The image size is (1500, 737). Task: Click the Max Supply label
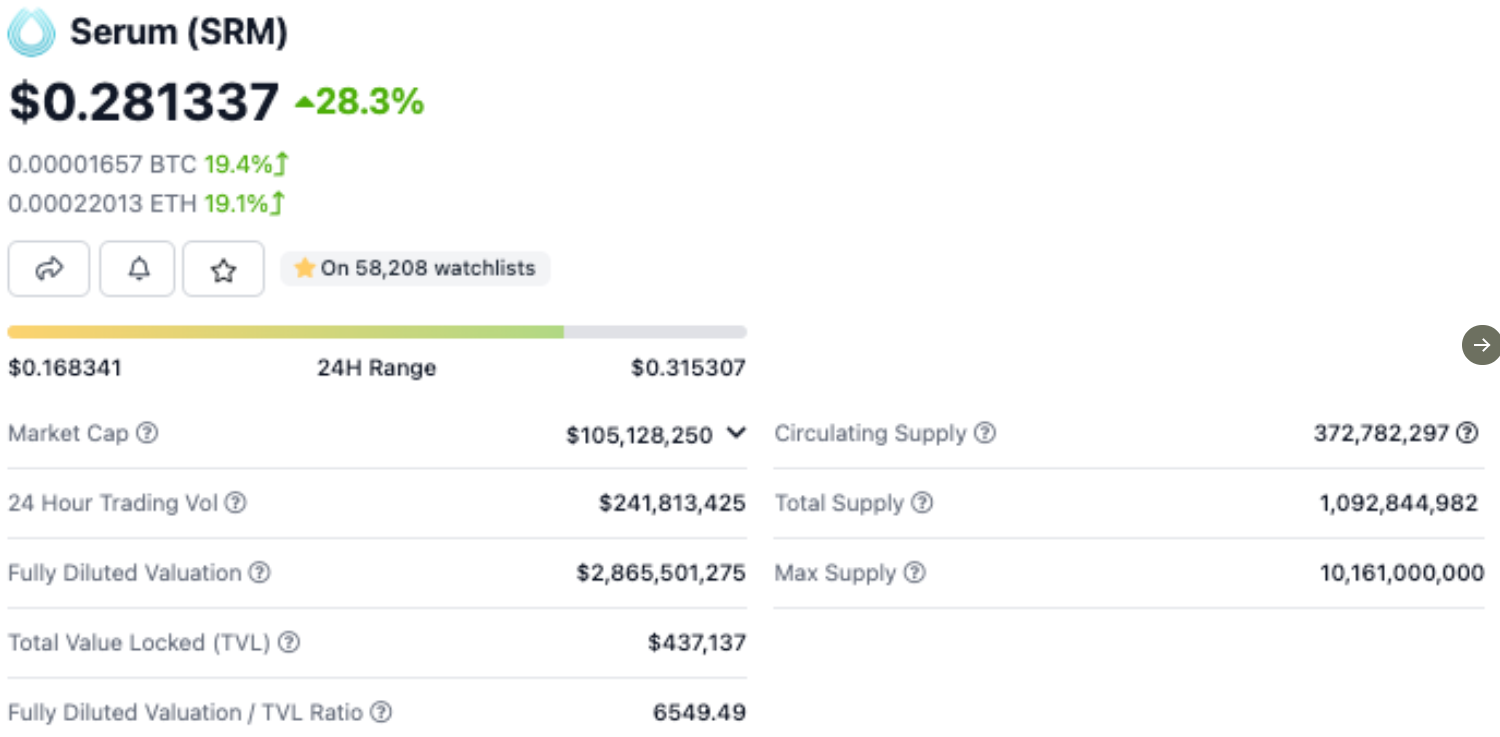pos(835,573)
